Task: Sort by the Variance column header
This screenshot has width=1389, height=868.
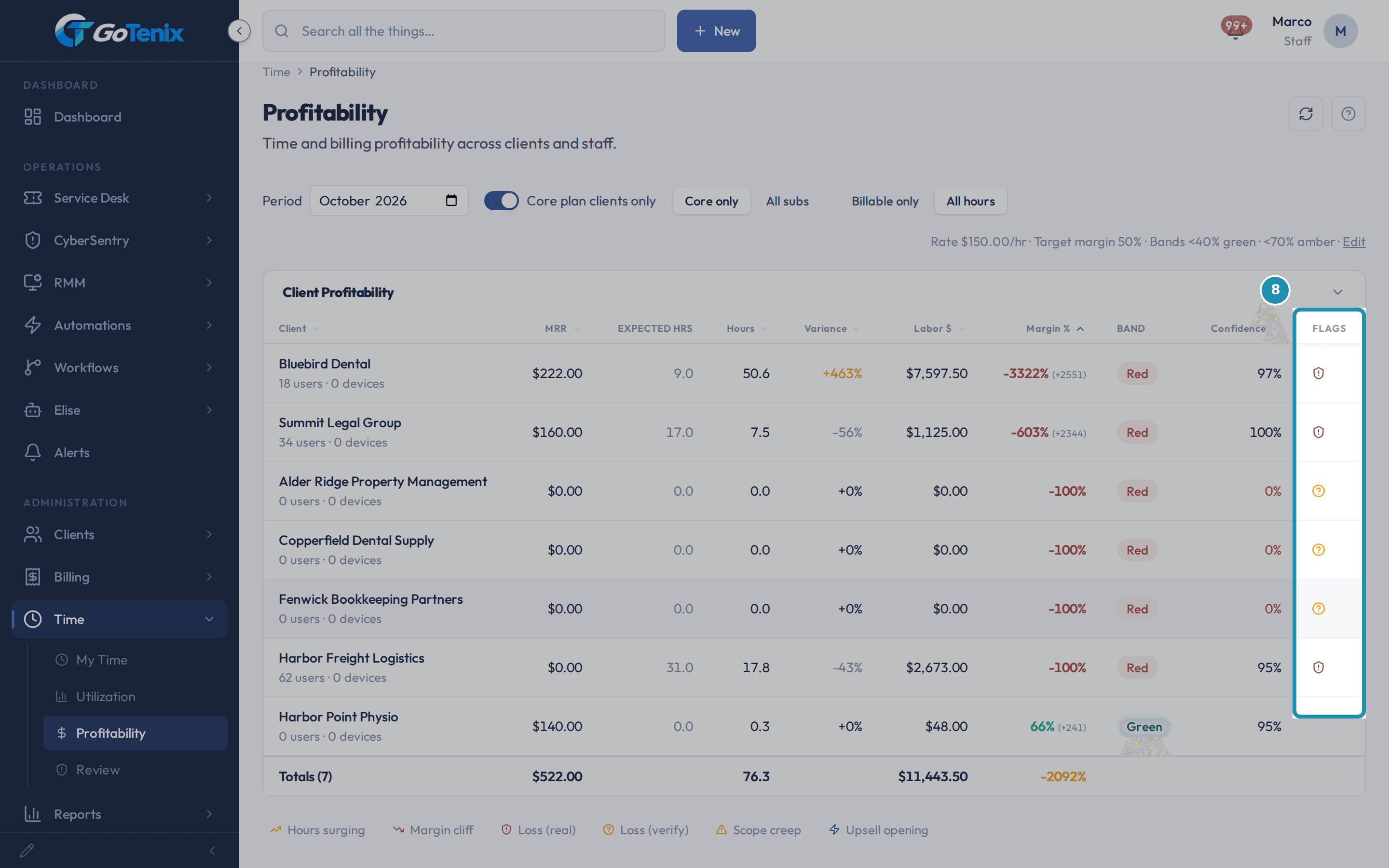Action: [832, 328]
